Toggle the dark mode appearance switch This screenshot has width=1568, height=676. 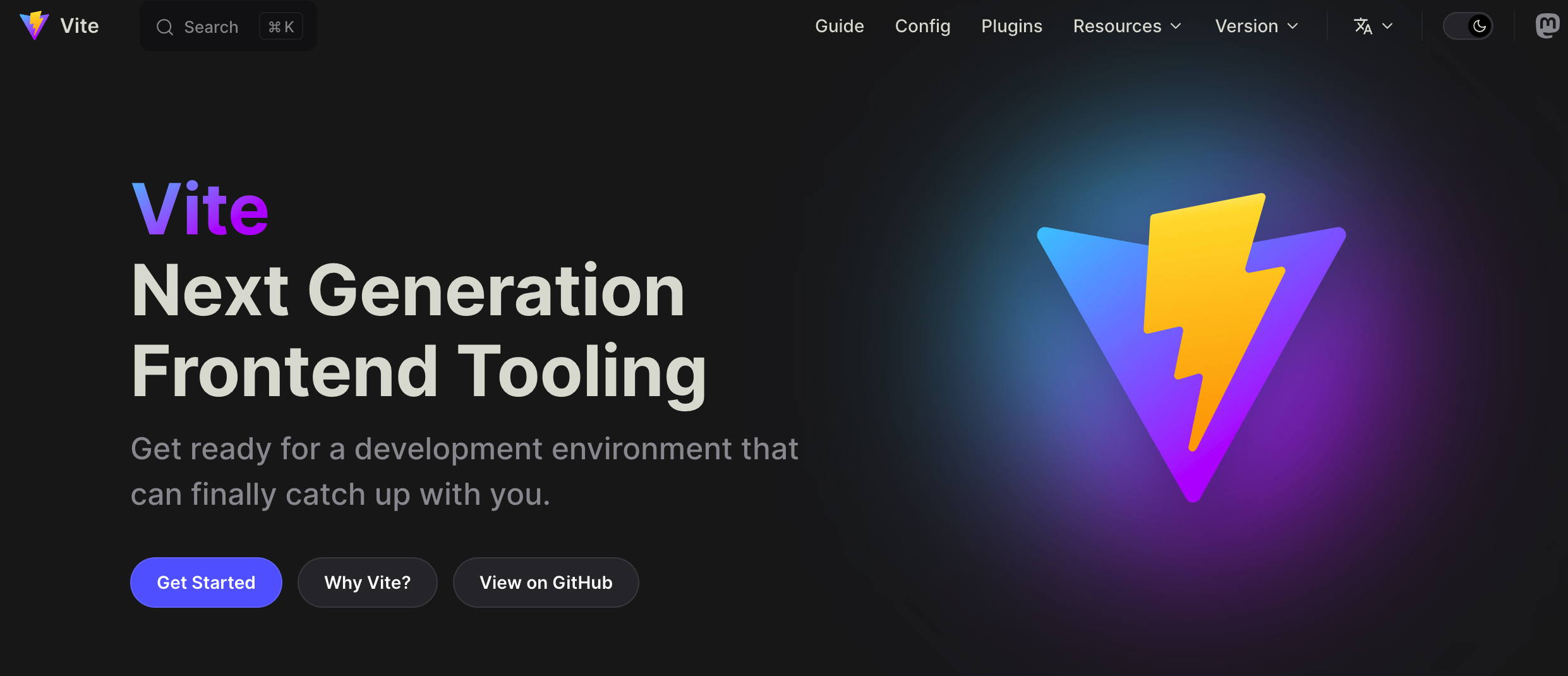point(1468,26)
